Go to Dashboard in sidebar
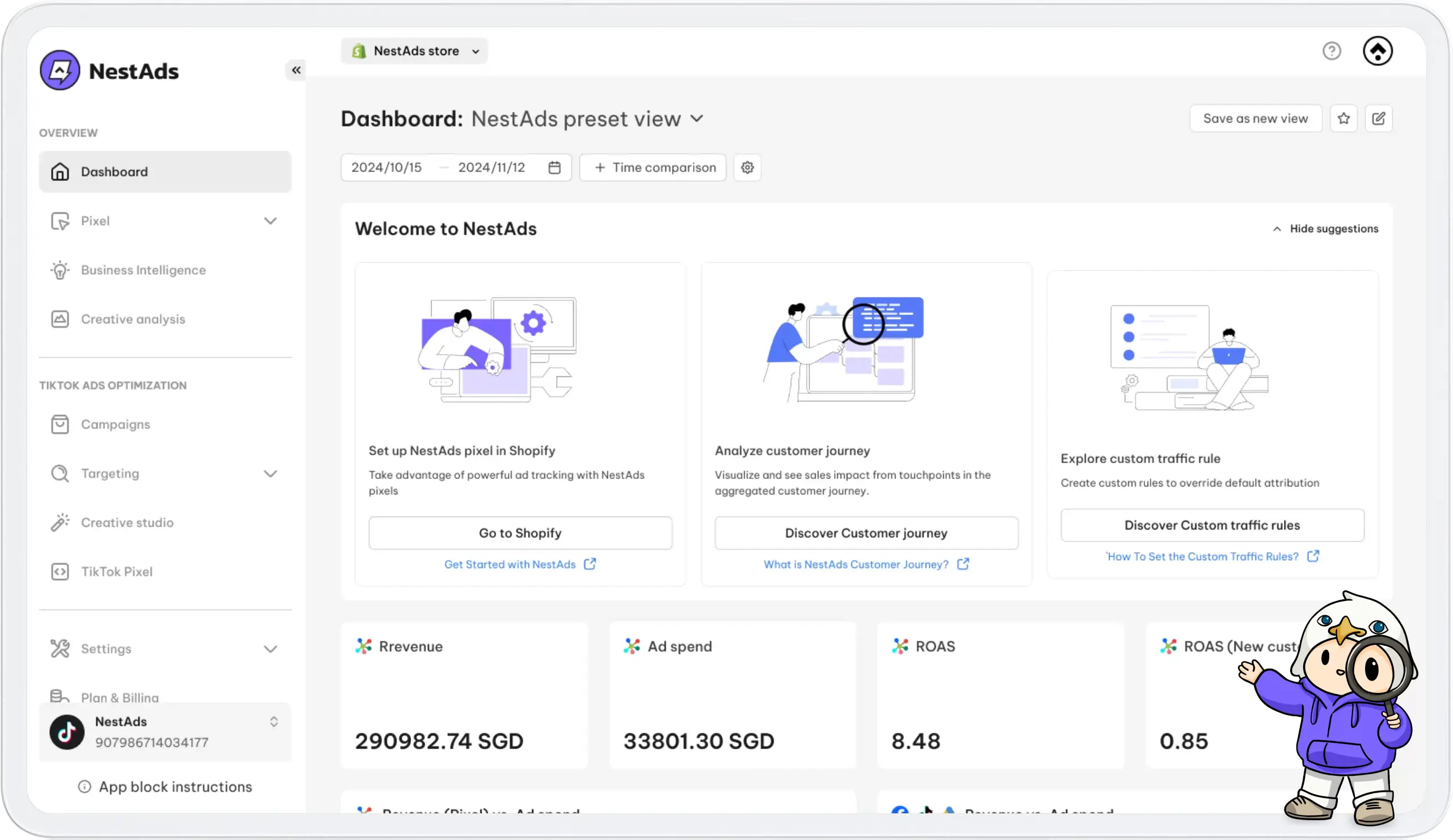This screenshot has width=1453, height=840. 165,172
